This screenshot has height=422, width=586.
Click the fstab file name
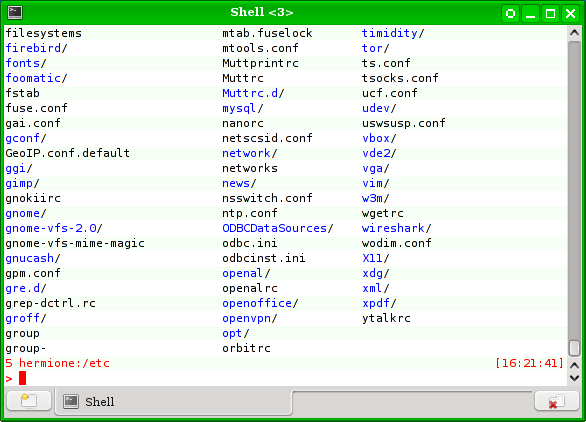(x=22, y=93)
